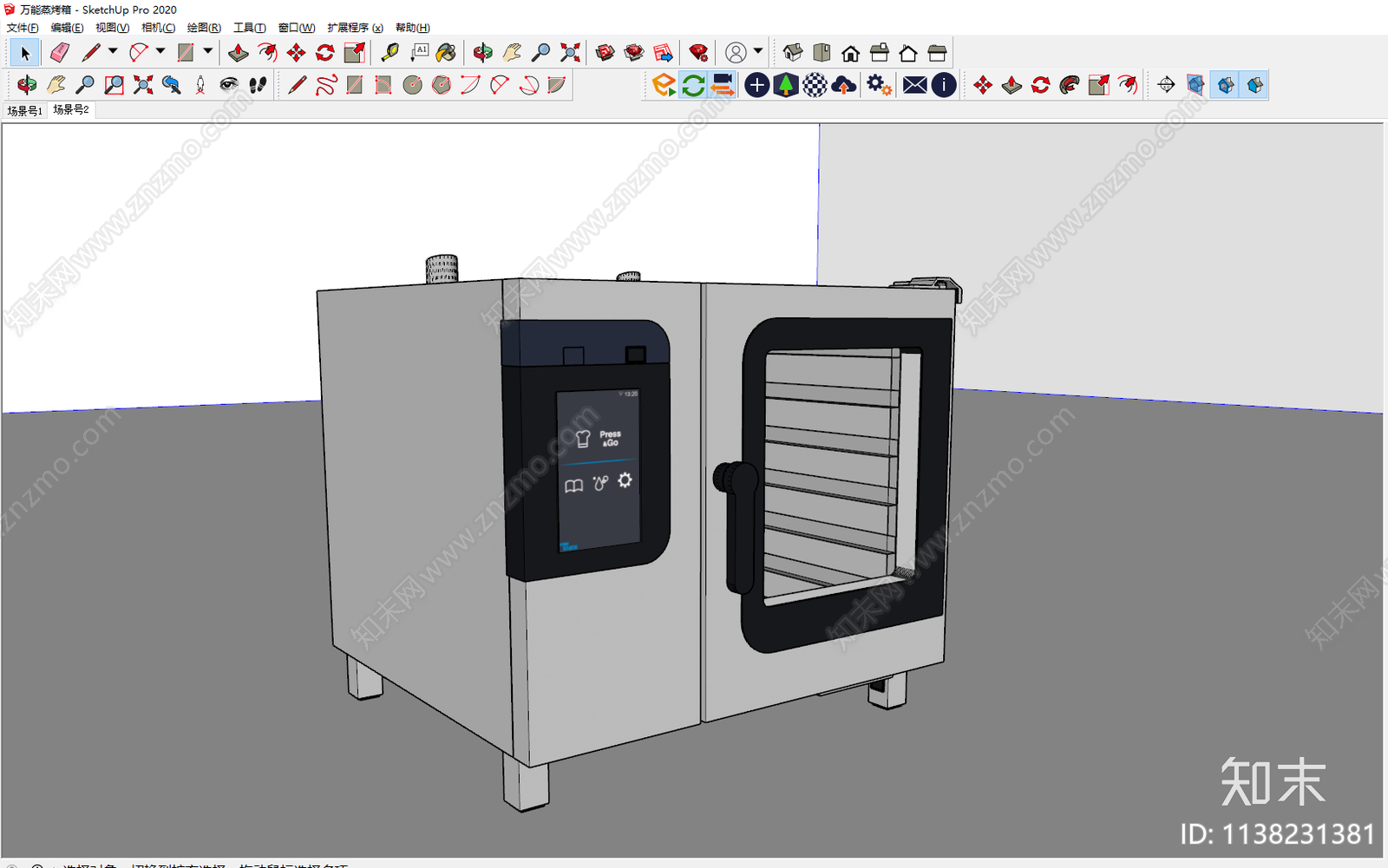The height and width of the screenshot is (868, 1388).
Task: Switch to the Top view
Action: coord(822,53)
